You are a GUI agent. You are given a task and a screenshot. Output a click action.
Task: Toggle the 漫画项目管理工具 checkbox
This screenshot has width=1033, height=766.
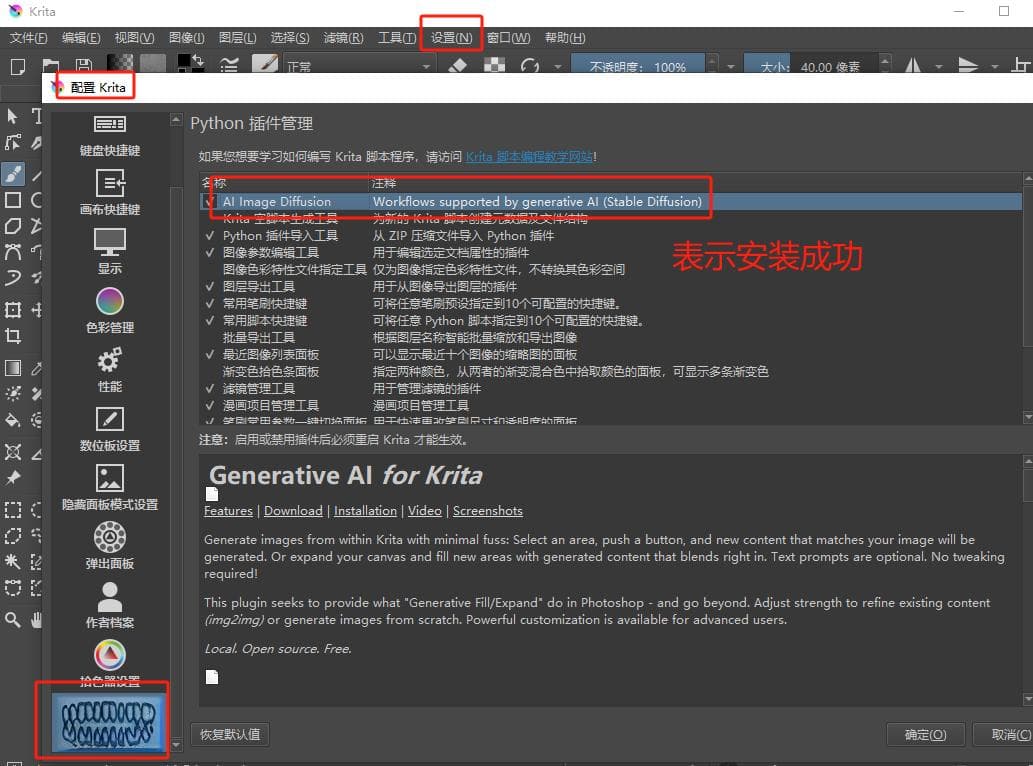pos(209,406)
